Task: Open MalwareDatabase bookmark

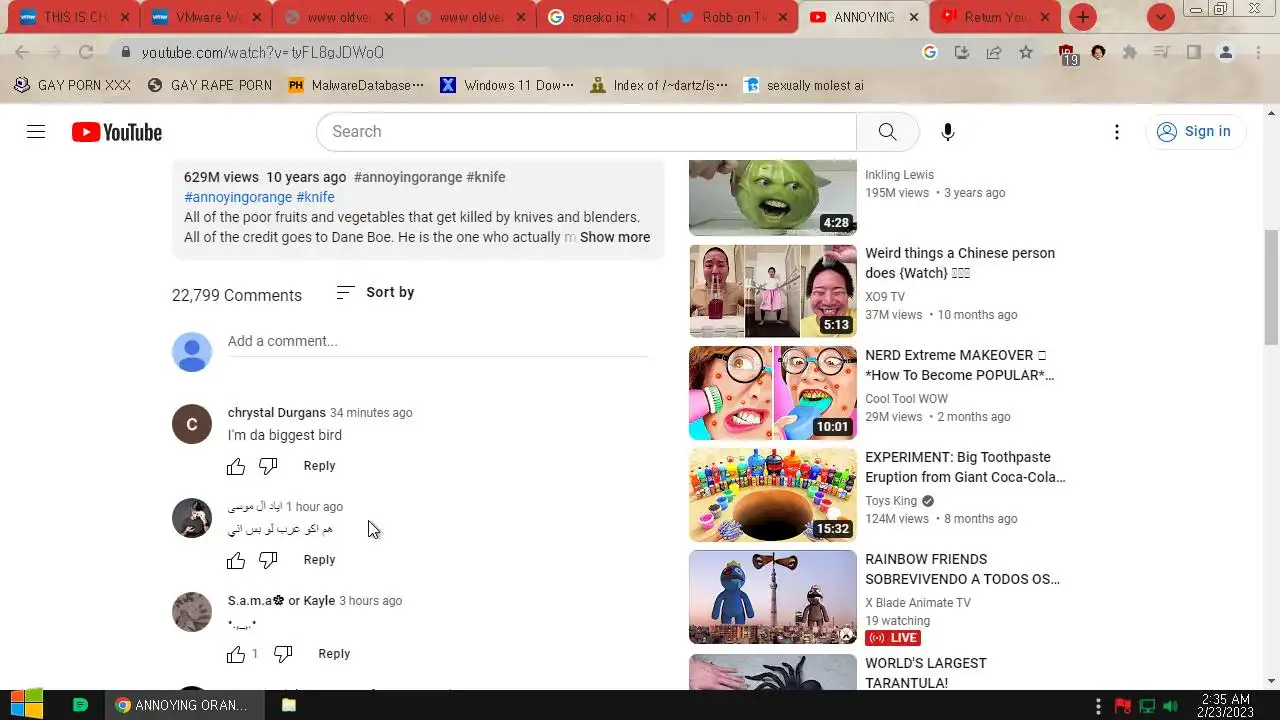Action: (356, 85)
